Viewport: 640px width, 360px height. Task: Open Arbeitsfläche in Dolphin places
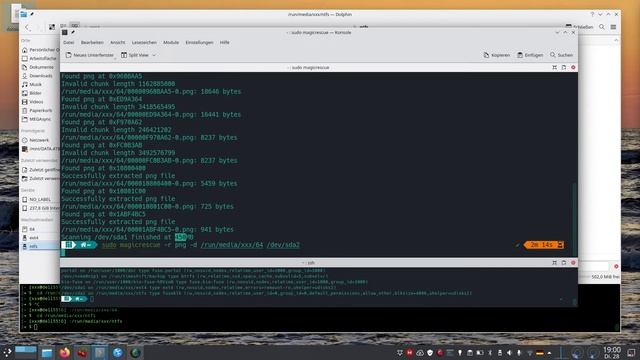pos(40,58)
